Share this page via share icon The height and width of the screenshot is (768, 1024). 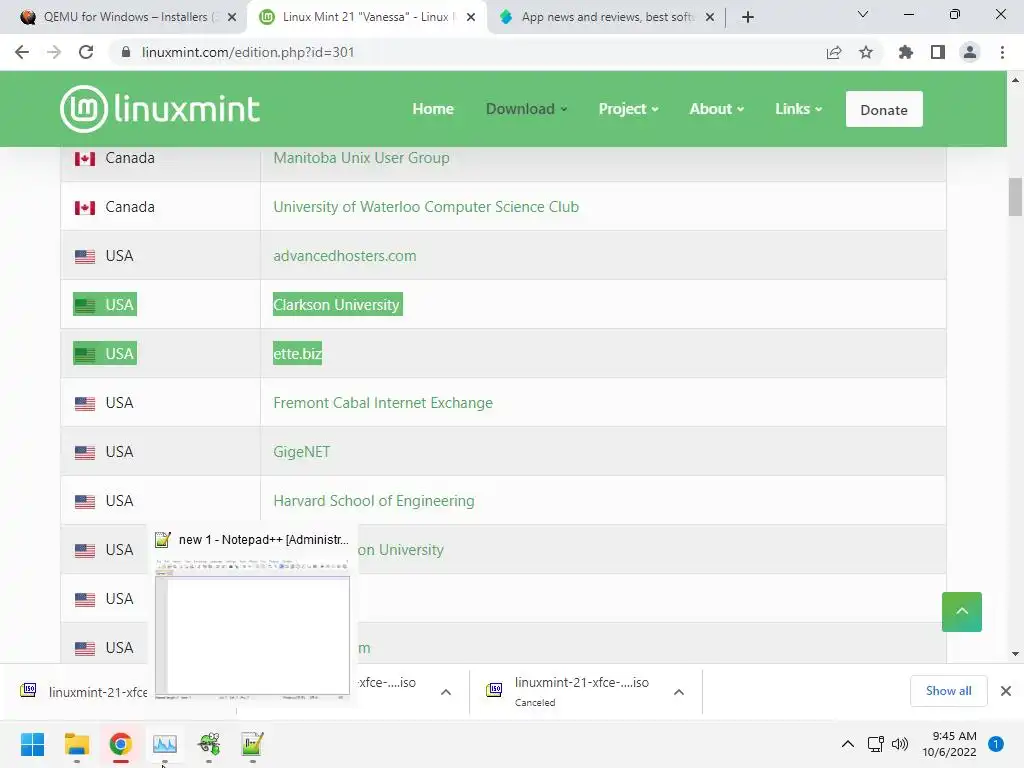click(x=834, y=52)
